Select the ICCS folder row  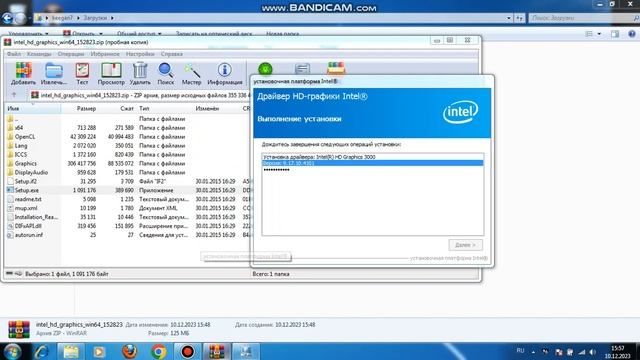127,155
